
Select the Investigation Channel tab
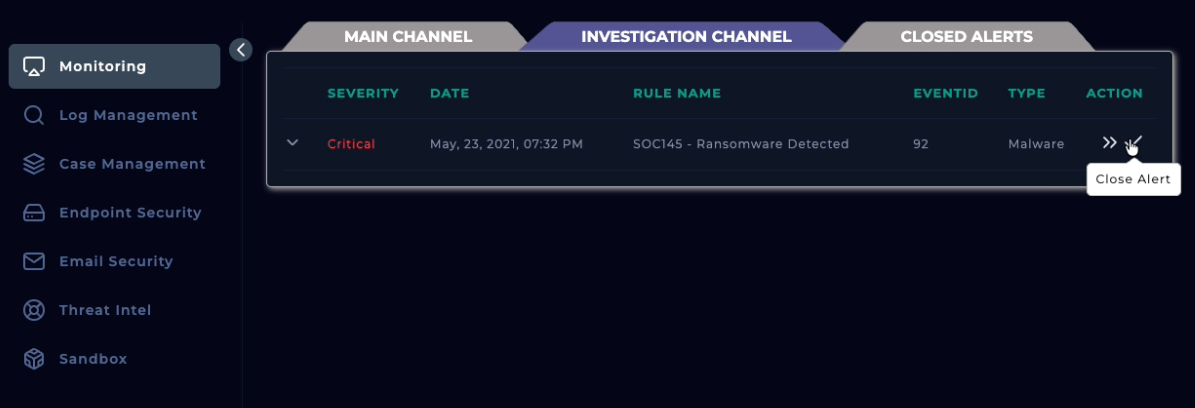point(686,37)
